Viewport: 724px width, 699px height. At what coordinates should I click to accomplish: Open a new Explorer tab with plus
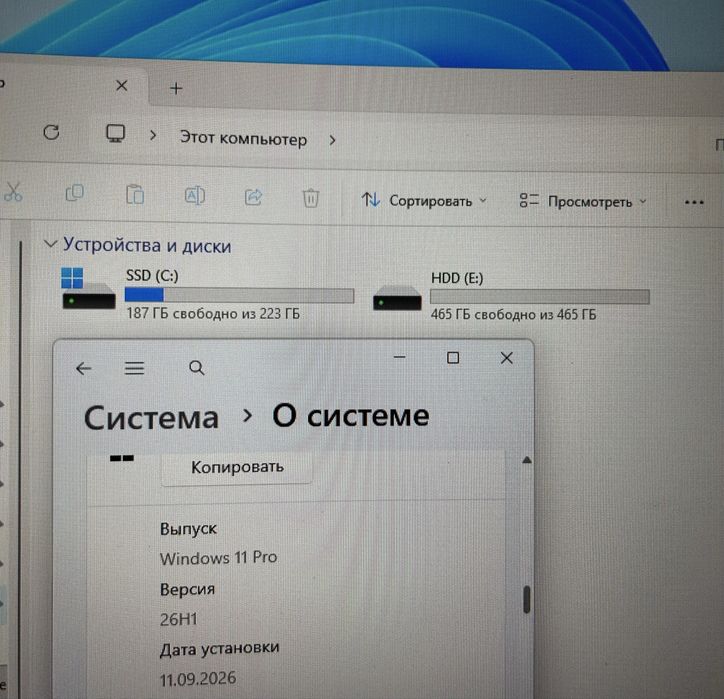(176, 88)
